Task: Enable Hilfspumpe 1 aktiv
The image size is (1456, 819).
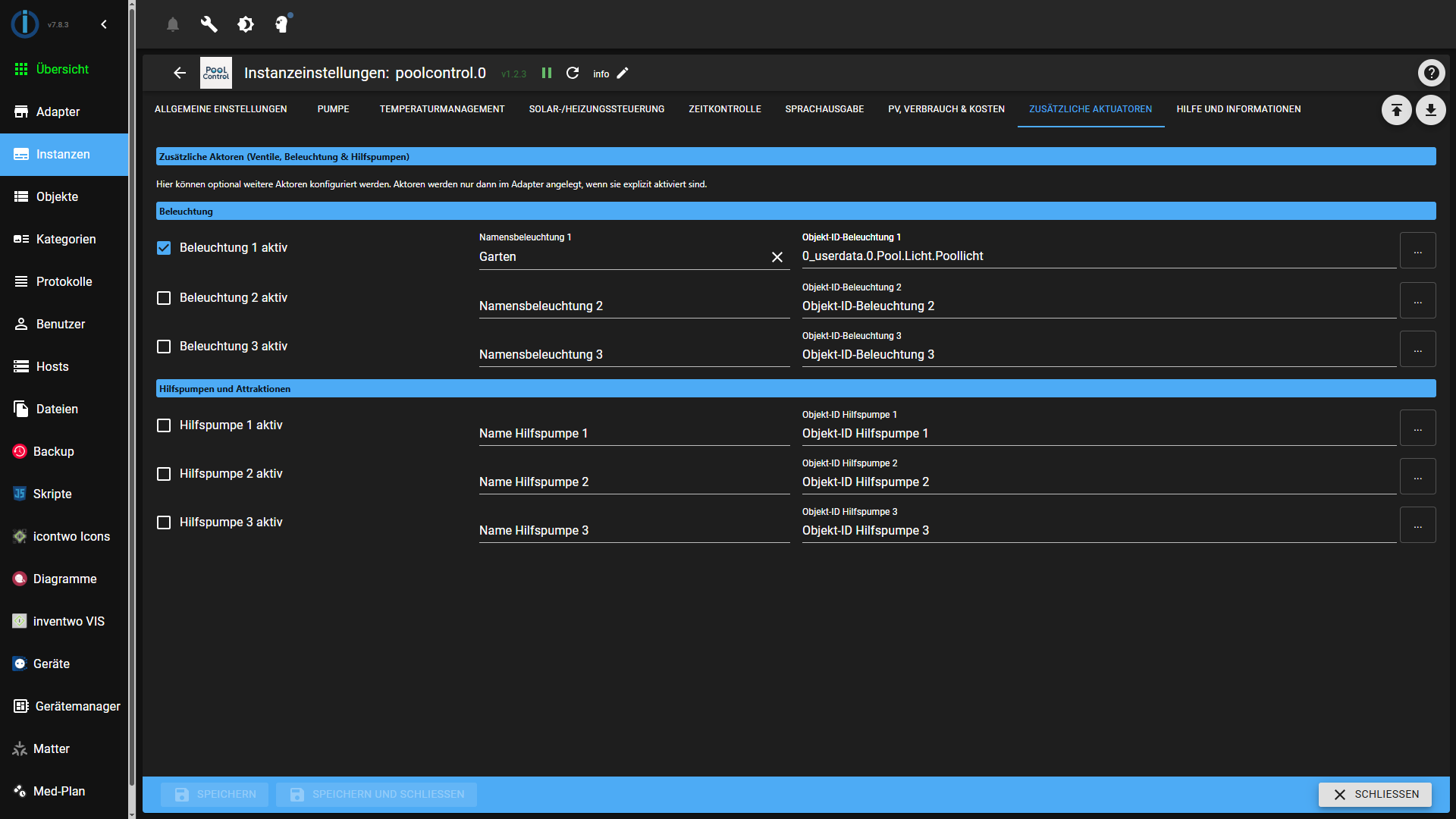Action: [x=163, y=425]
